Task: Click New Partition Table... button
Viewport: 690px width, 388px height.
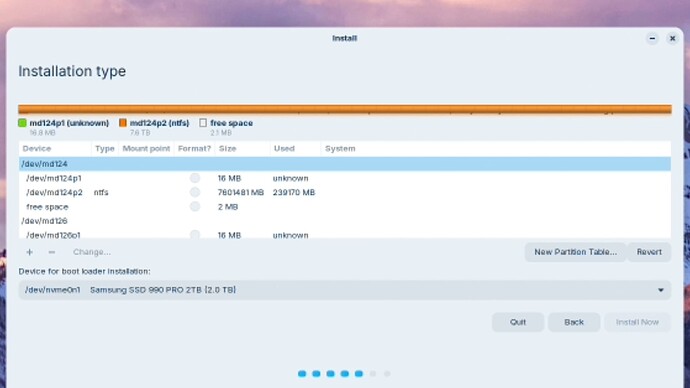Action: 575,252
